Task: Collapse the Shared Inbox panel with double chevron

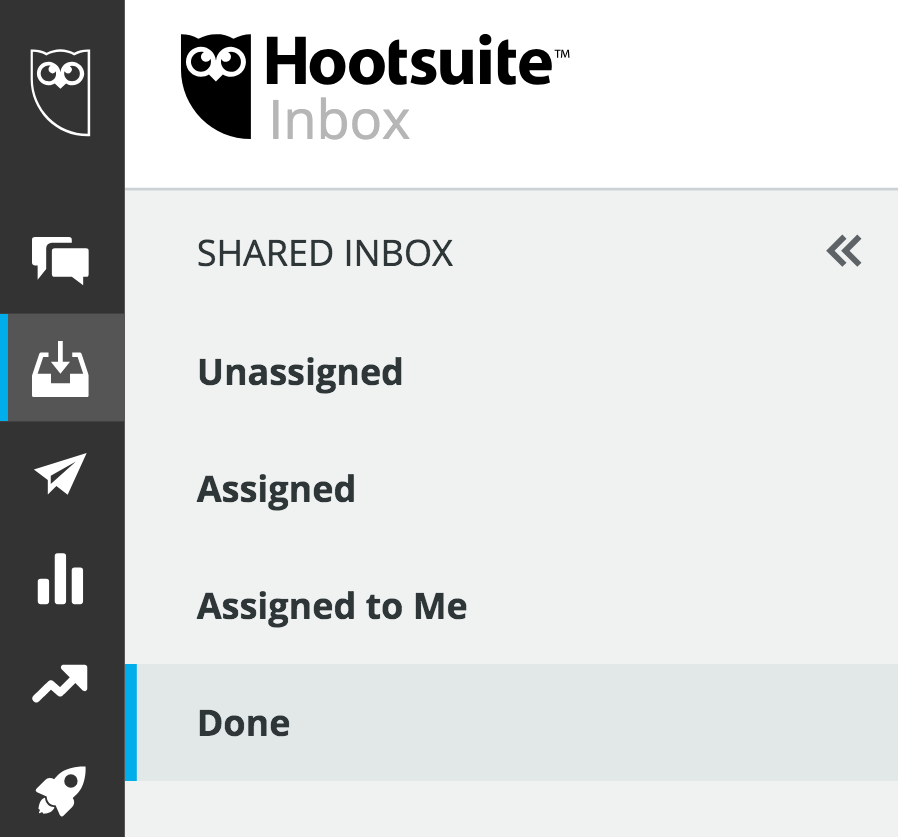Action: pyautogui.click(x=843, y=252)
